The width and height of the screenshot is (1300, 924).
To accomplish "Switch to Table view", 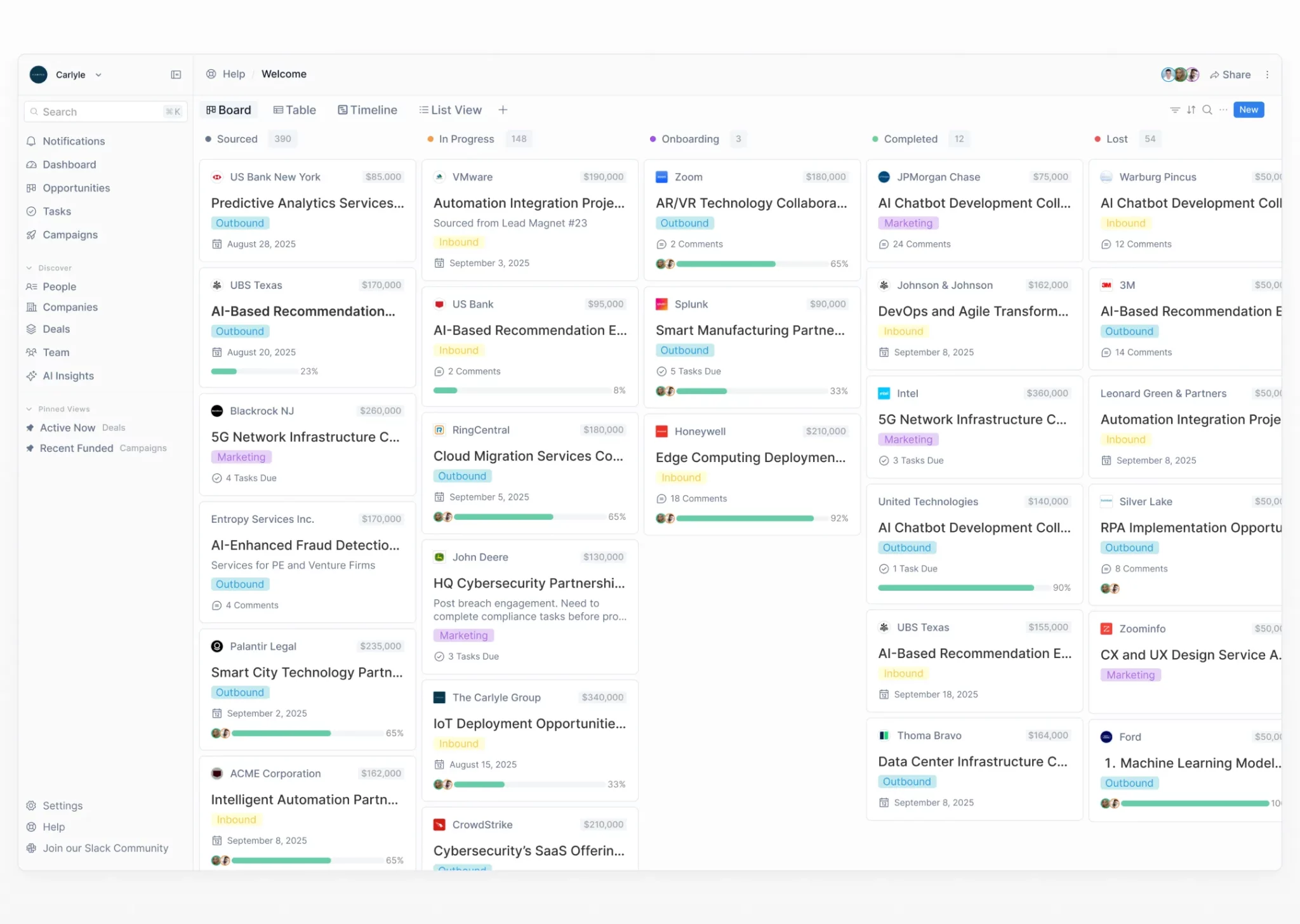I will pyautogui.click(x=295, y=109).
